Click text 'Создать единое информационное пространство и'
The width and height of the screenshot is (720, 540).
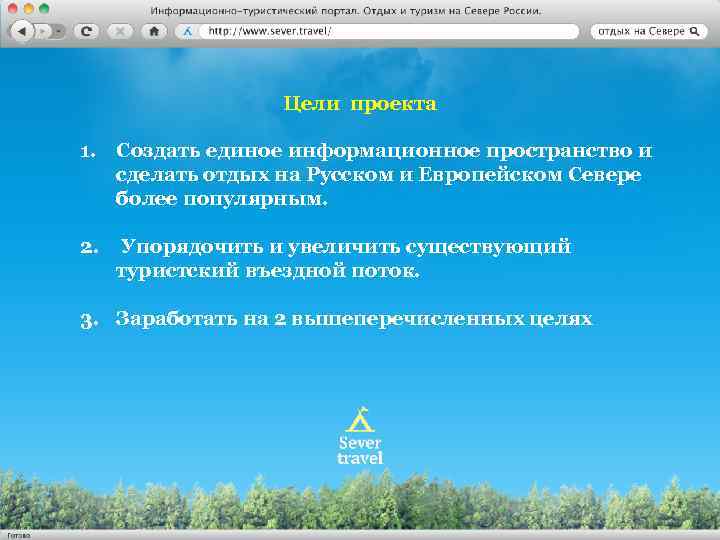point(384,151)
